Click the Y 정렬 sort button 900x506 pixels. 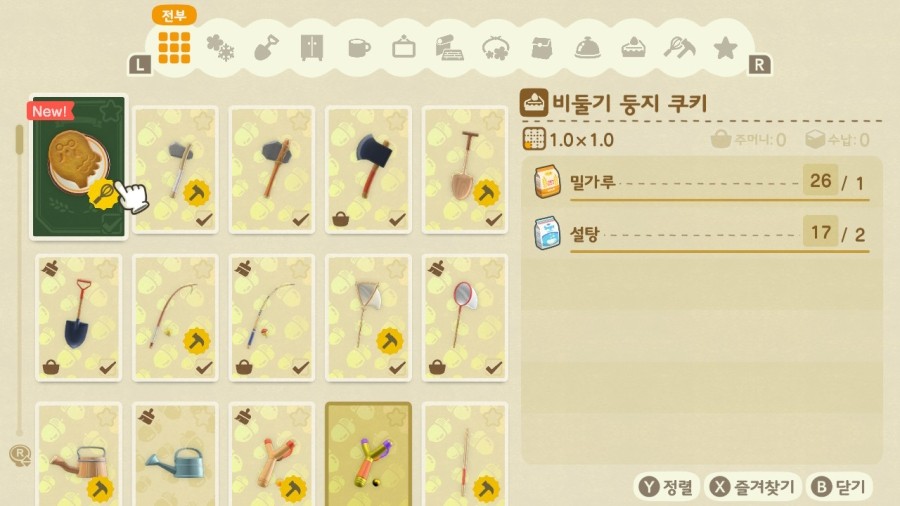(x=667, y=487)
